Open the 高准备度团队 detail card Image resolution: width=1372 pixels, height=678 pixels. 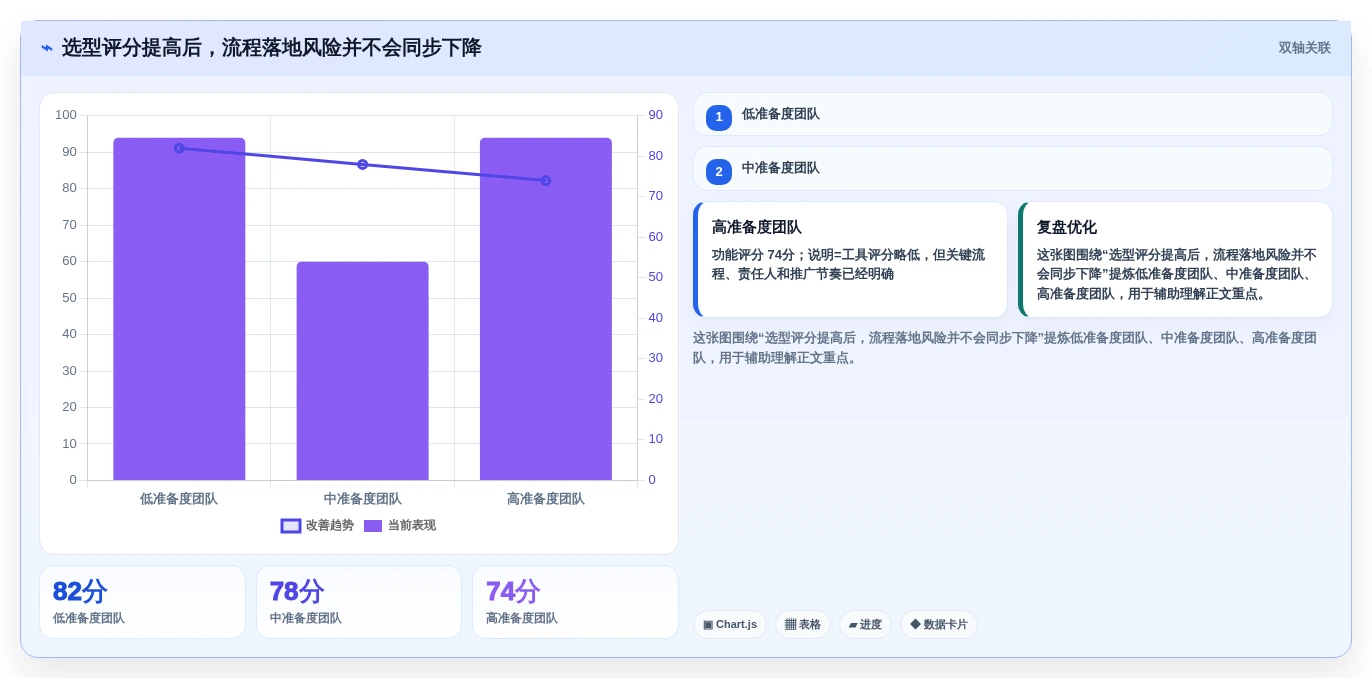[x=850, y=259]
